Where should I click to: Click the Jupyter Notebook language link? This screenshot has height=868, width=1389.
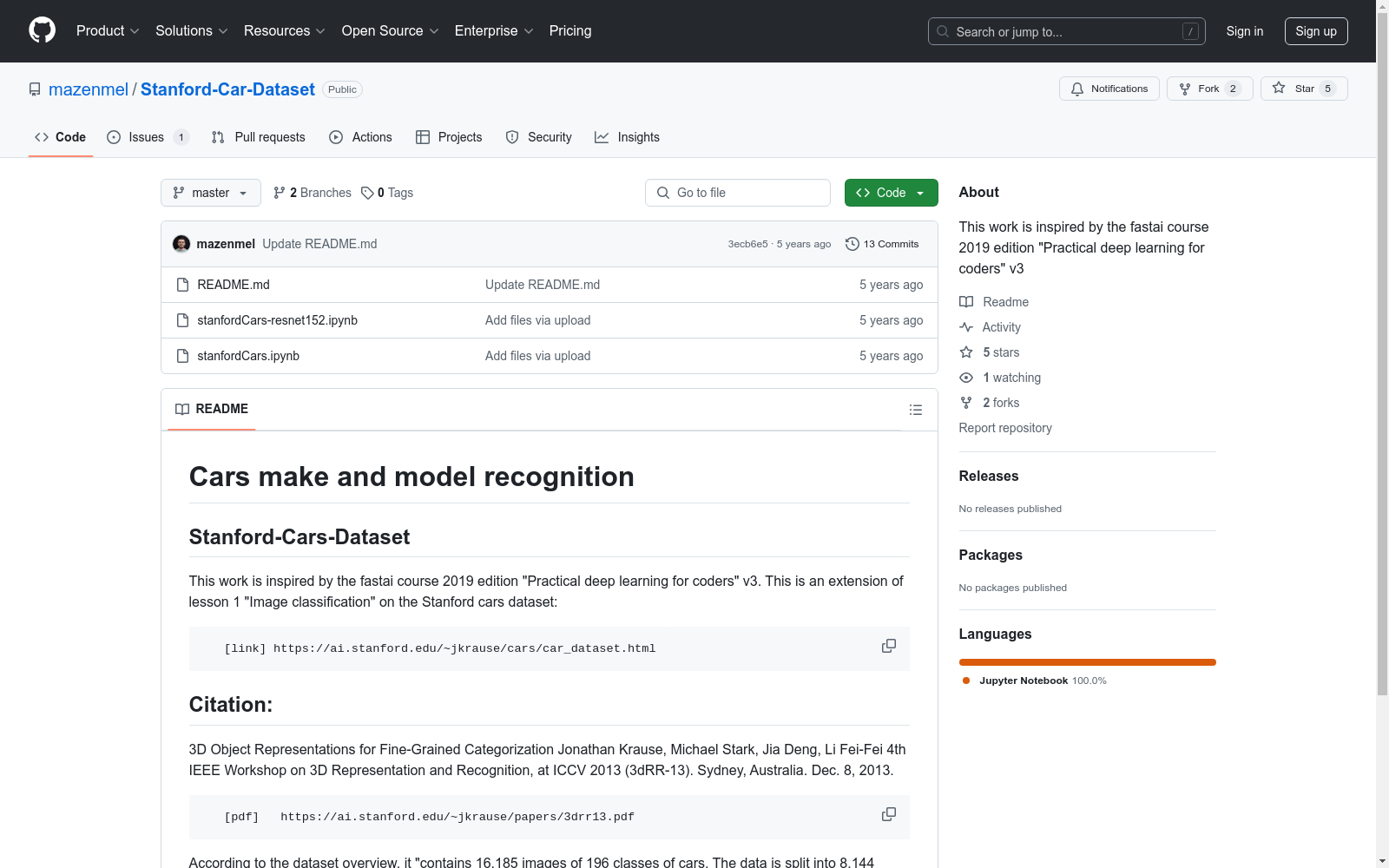click(1034, 681)
